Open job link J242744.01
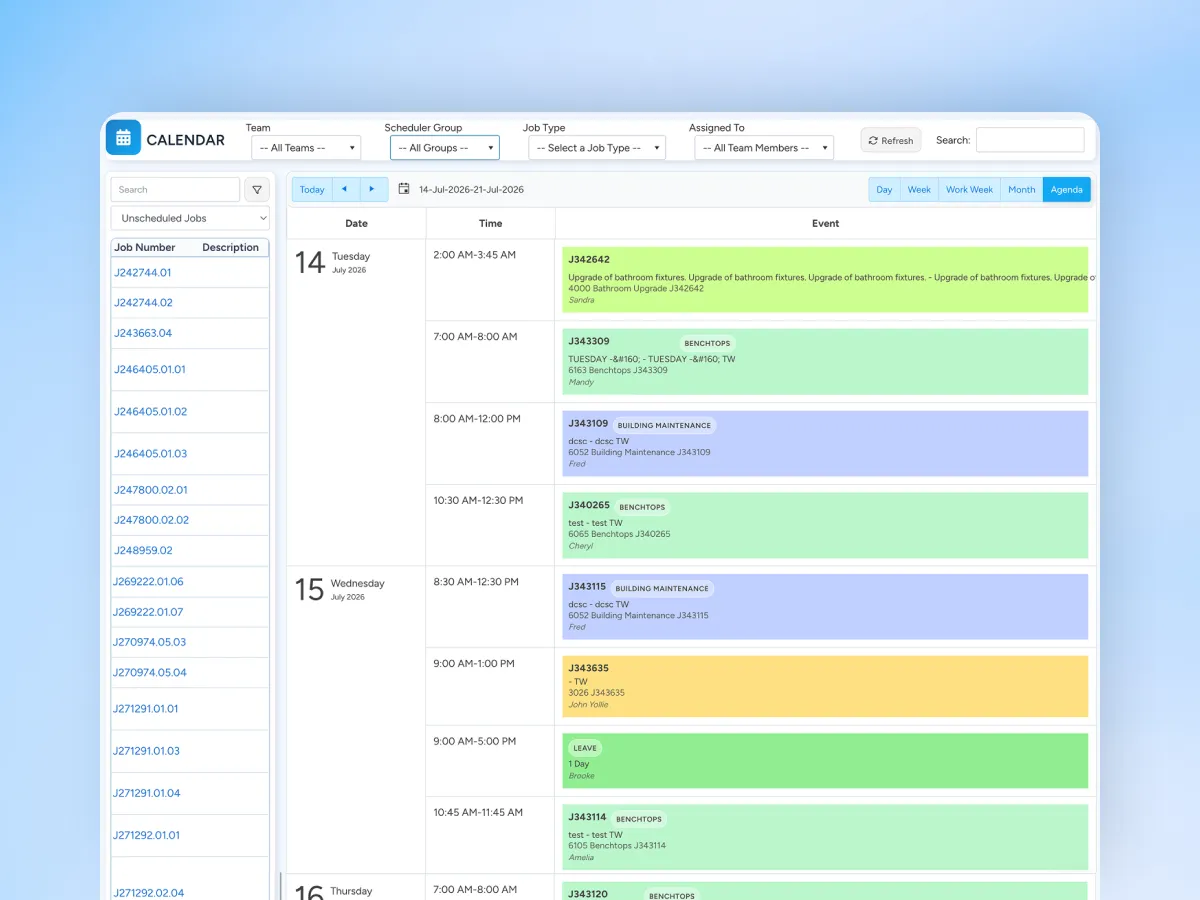 coord(143,272)
